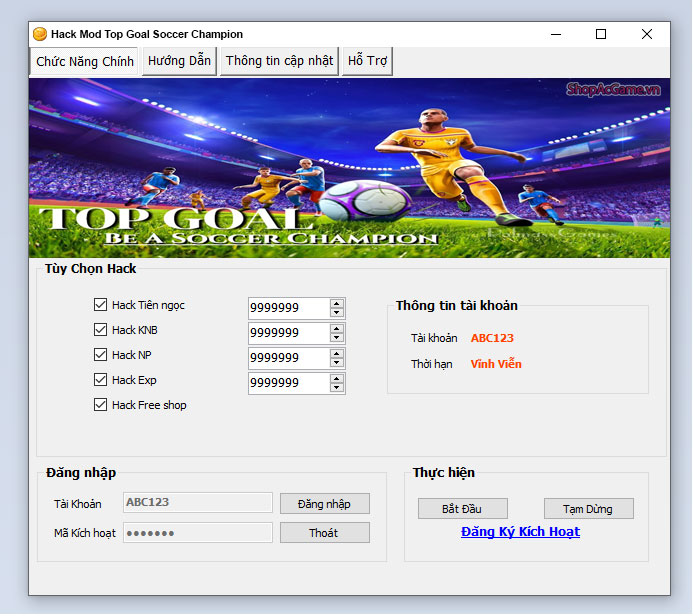Decrease Hack NP value with down arrow
Viewport: 693px width, 616px height.
click(x=337, y=362)
